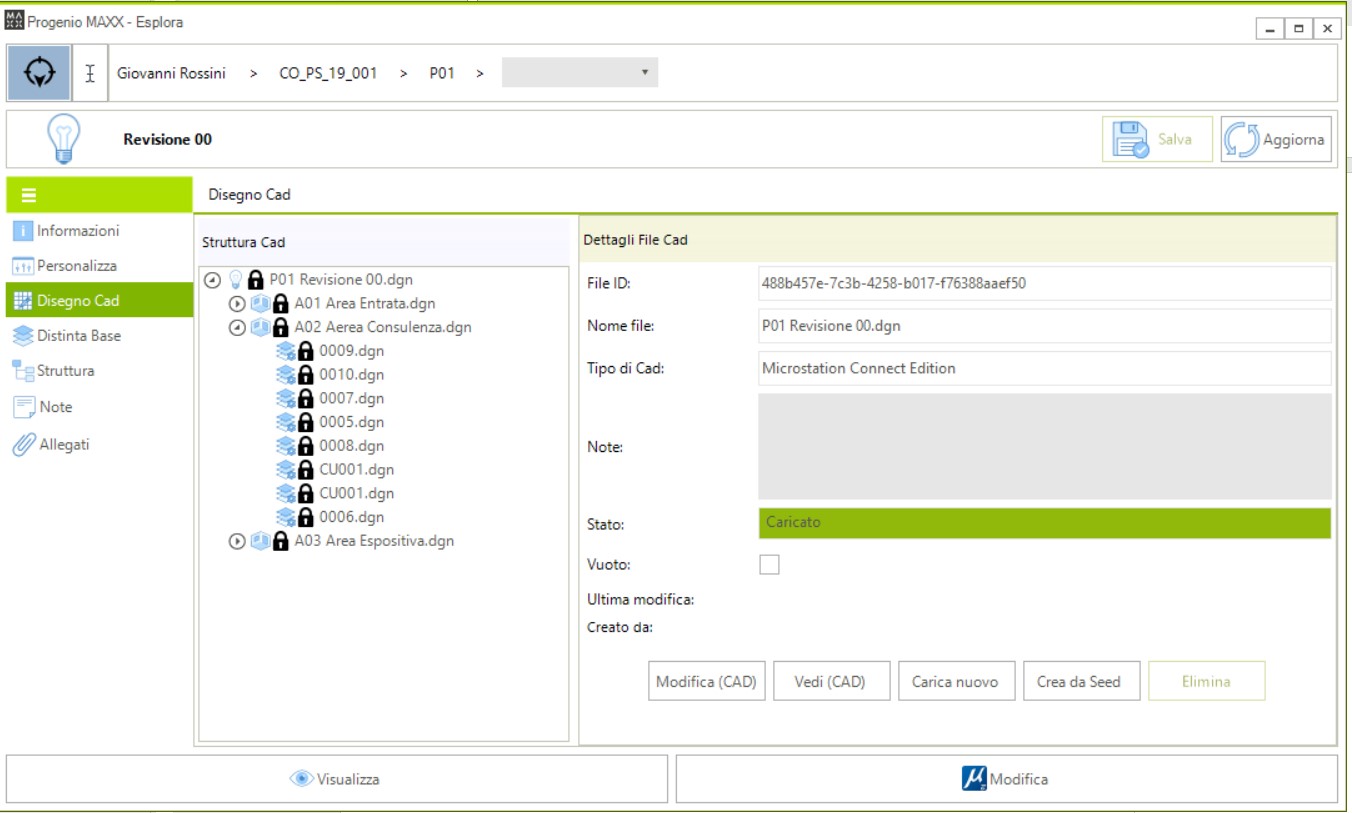Click the Vedi (CAD) button
The width and height of the screenshot is (1352, 813).
pos(830,681)
